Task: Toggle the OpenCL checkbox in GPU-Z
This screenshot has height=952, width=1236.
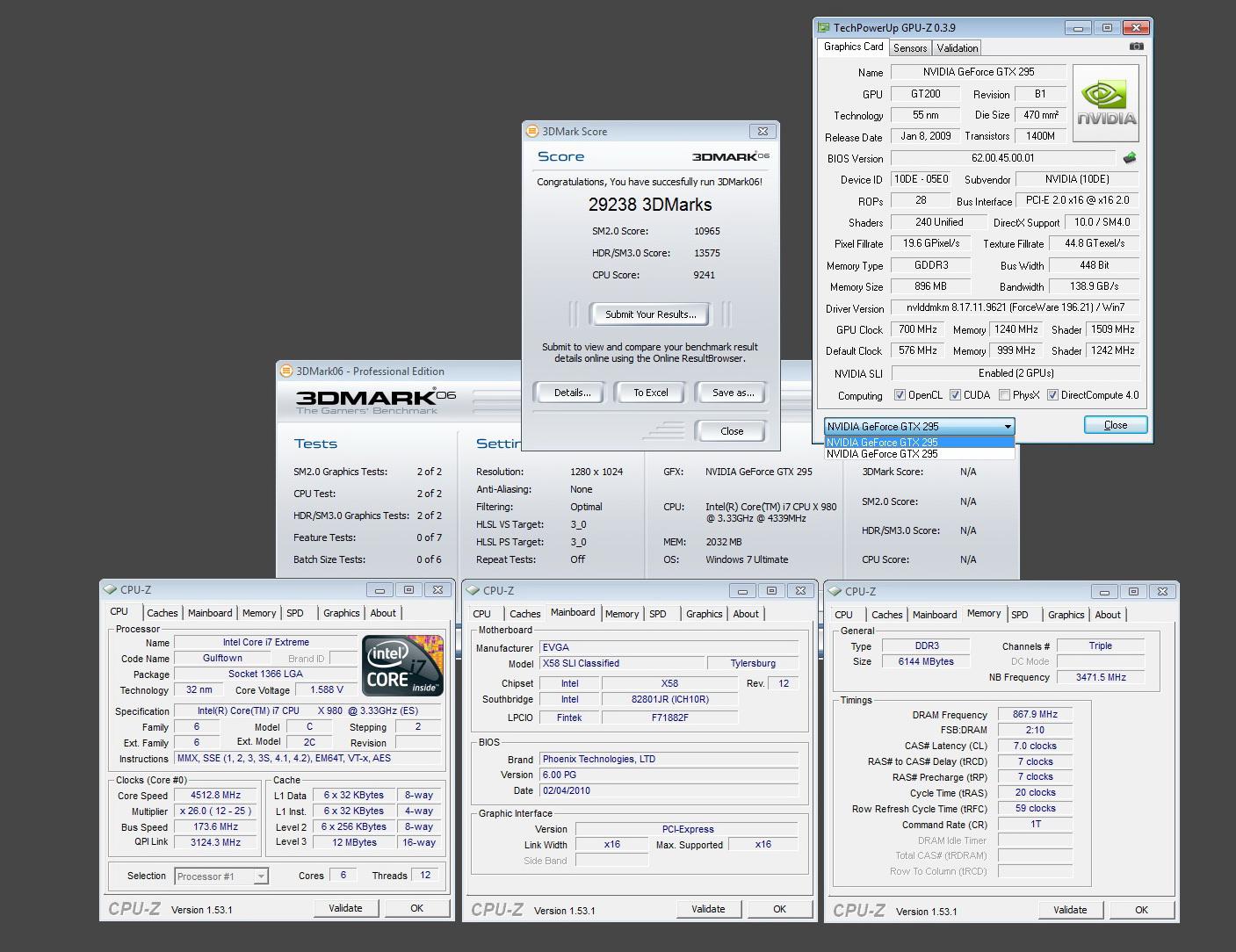Action: point(900,395)
